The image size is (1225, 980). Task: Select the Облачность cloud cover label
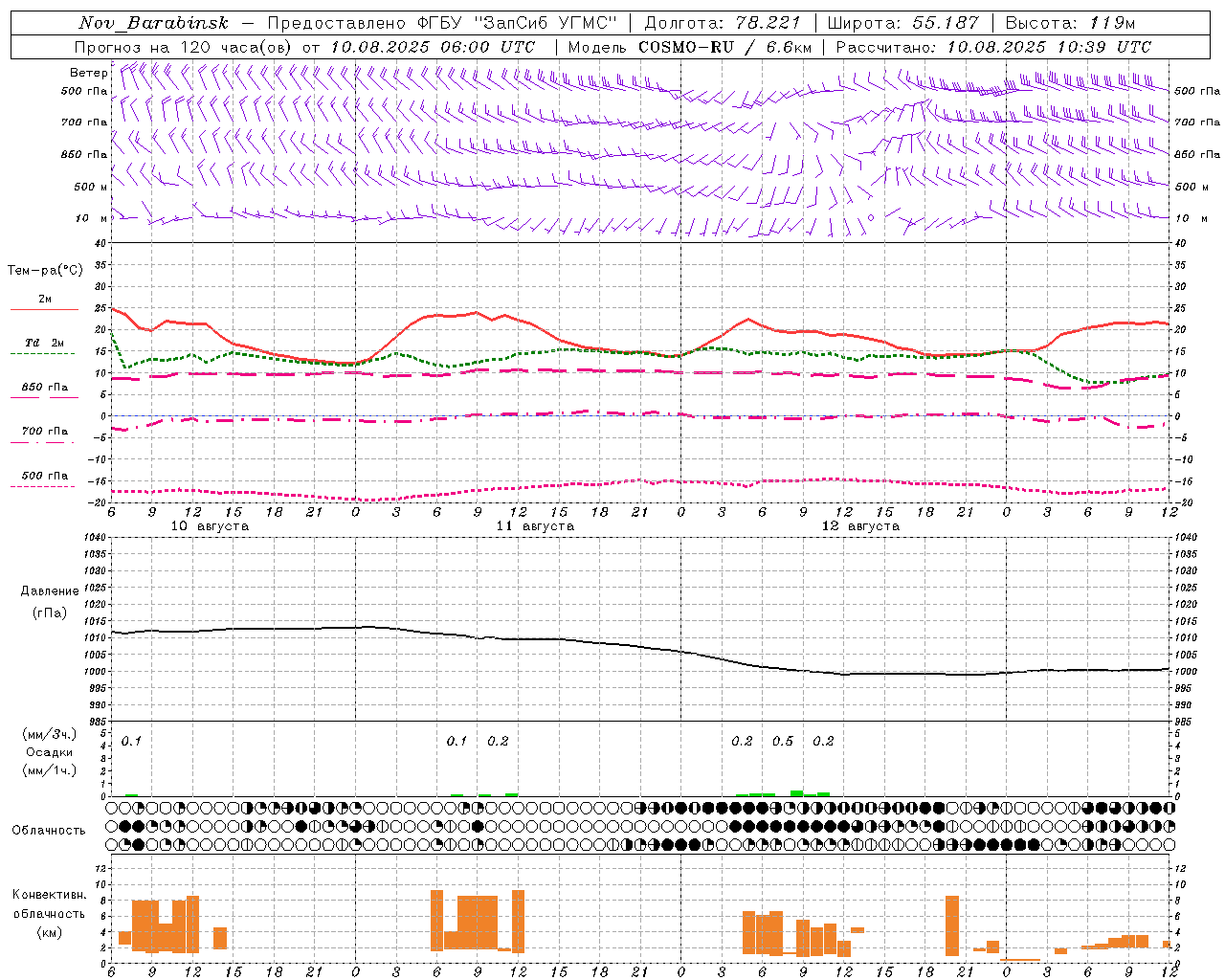(49, 831)
